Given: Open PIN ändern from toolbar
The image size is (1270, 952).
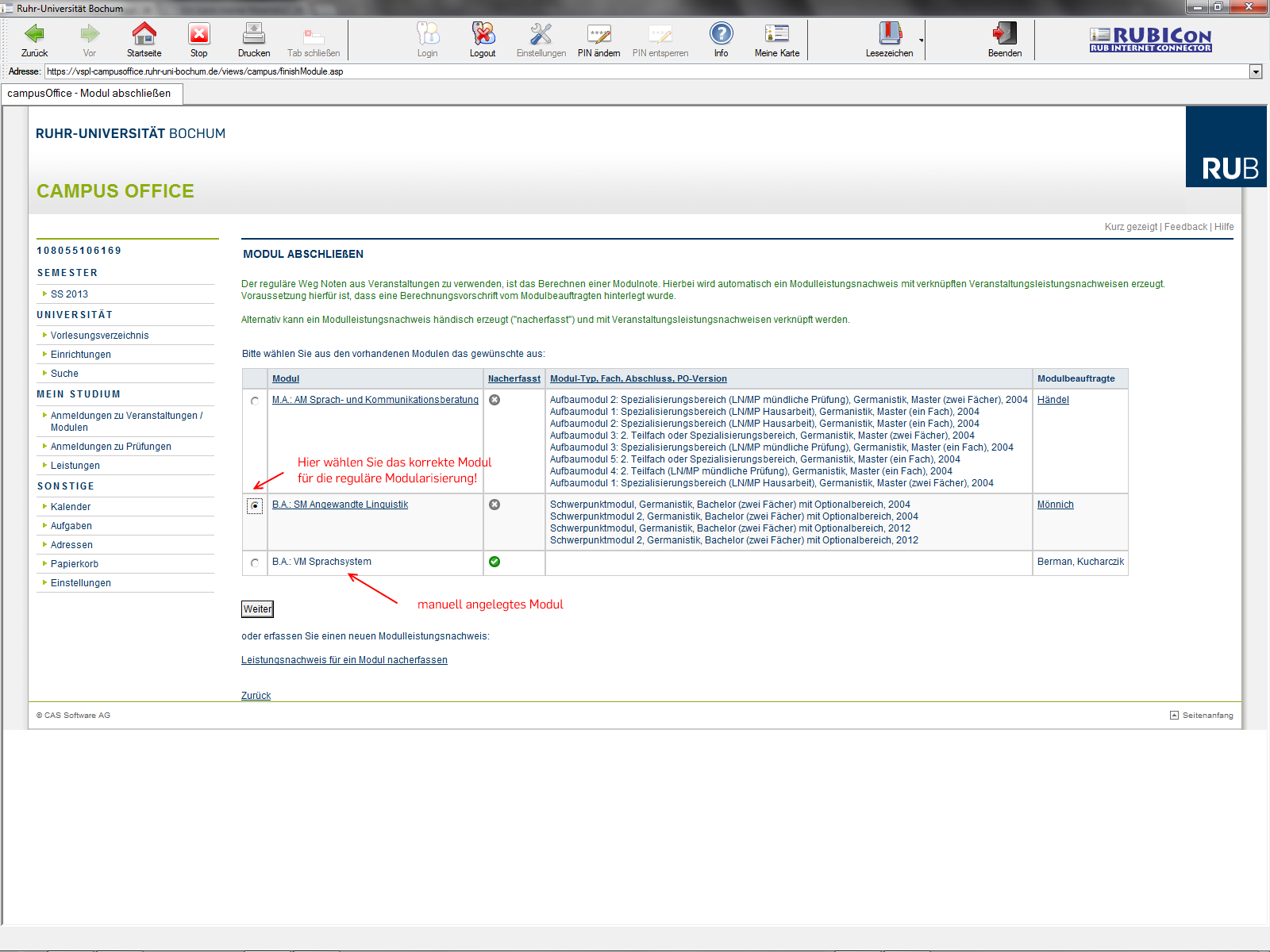Looking at the screenshot, I should point(598,34).
